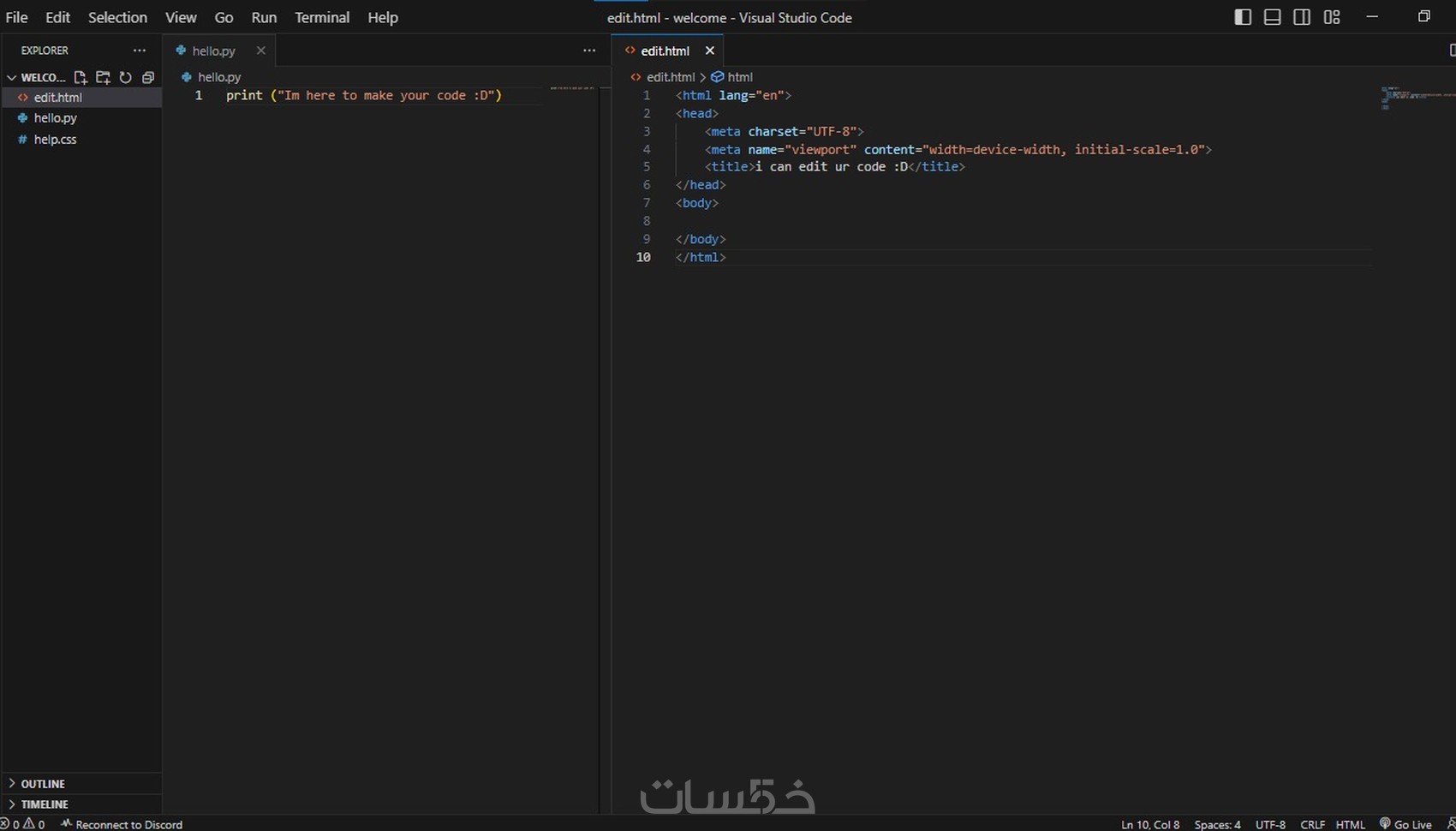Screen dimensions: 1456x831
Task: Open the Run menu
Action: click(x=264, y=17)
